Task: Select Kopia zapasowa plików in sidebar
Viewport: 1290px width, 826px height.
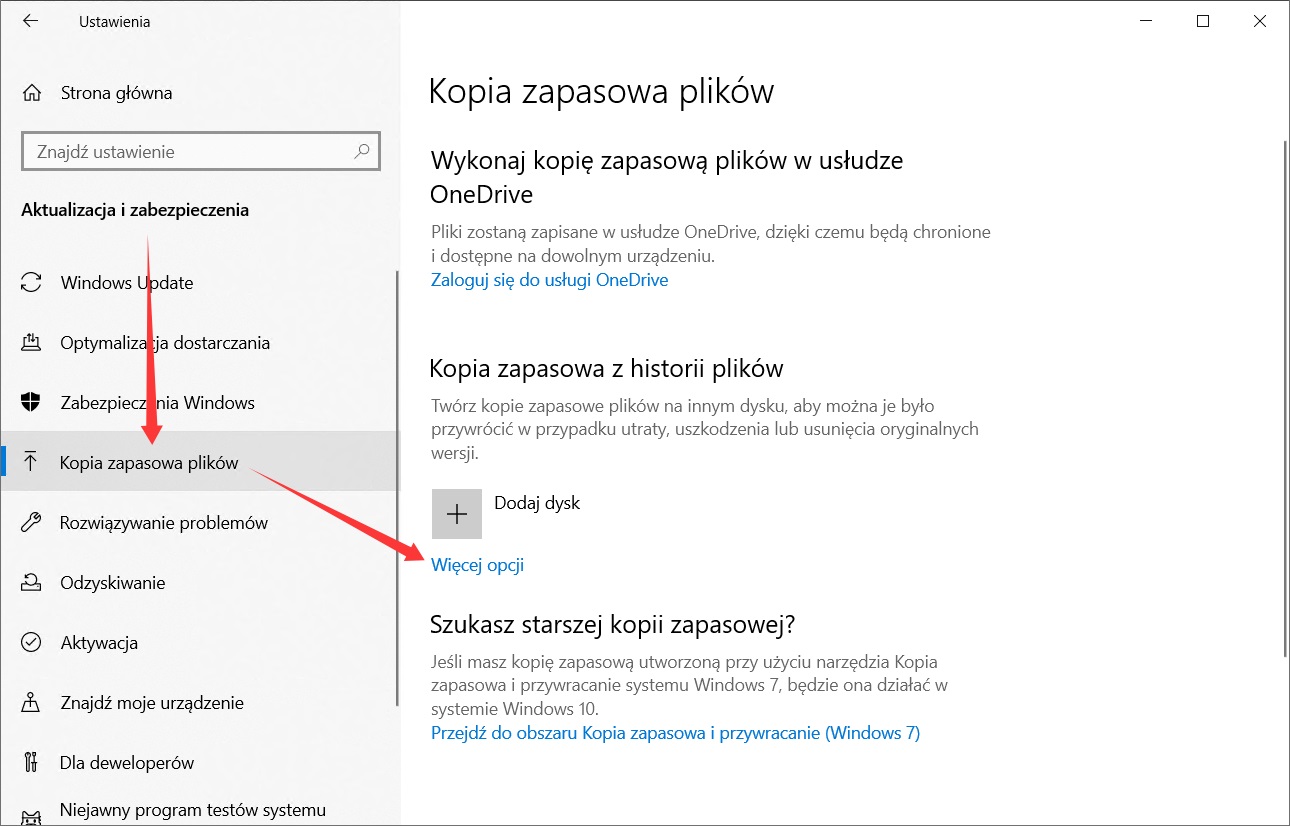Action: 149,463
